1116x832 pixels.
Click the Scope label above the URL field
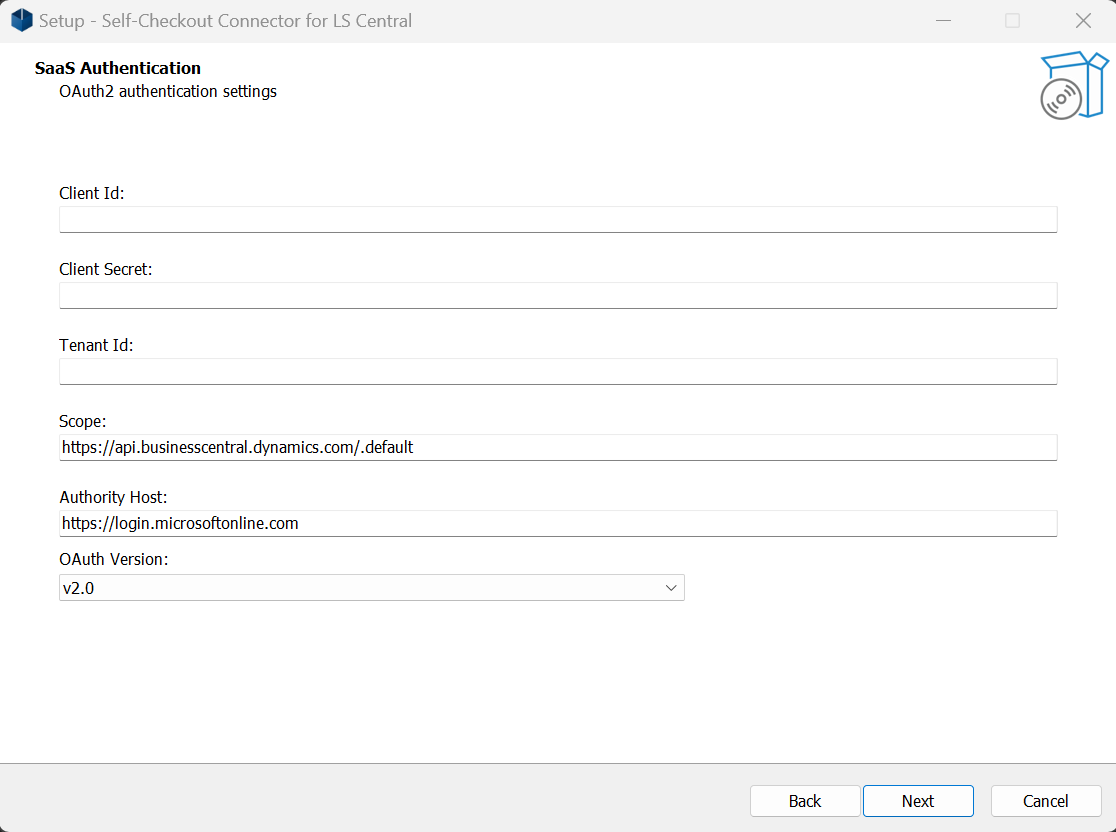coord(82,421)
